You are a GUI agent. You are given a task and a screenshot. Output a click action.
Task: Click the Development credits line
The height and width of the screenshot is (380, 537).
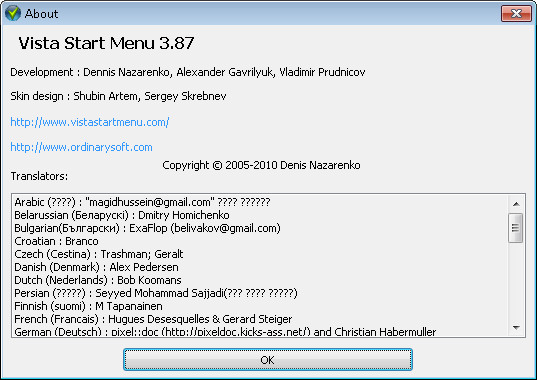[x=188, y=72]
